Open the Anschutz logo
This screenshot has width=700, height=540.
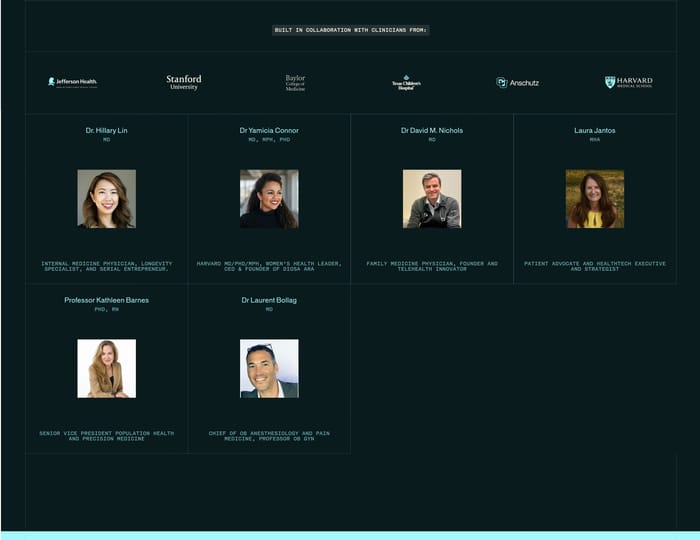pyautogui.click(x=518, y=82)
